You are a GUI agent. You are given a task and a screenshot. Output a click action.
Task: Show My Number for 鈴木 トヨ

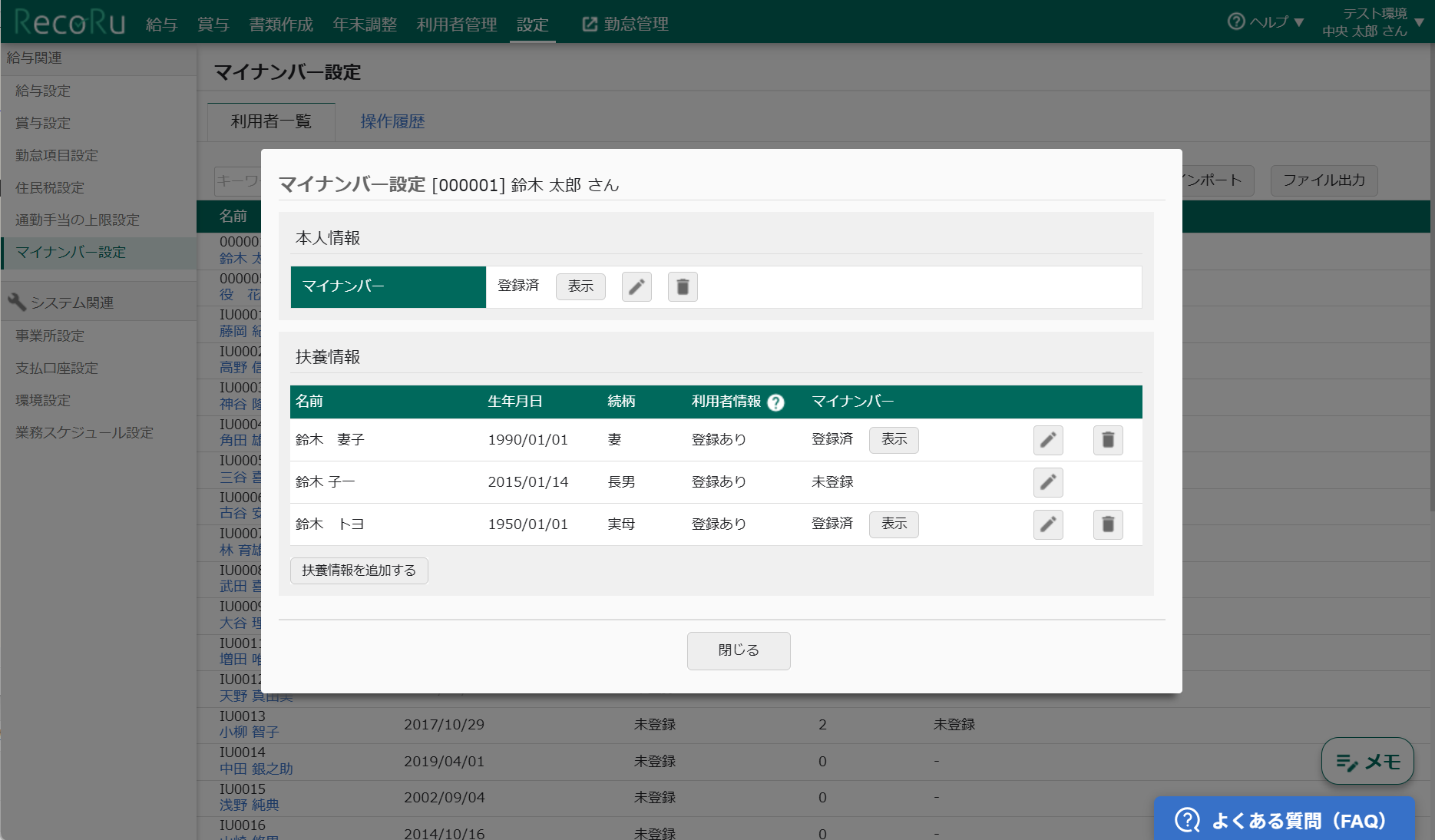point(894,524)
